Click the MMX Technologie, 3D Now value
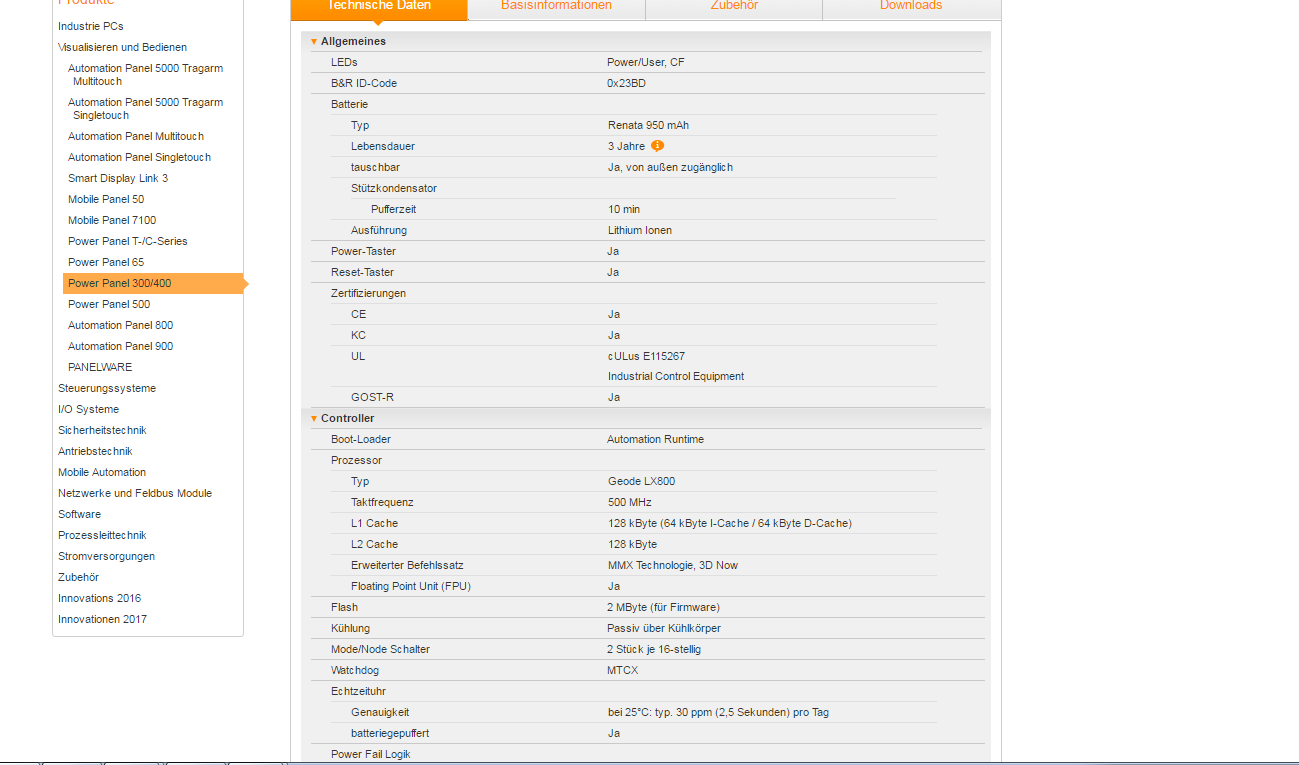 (x=673, y=565)
